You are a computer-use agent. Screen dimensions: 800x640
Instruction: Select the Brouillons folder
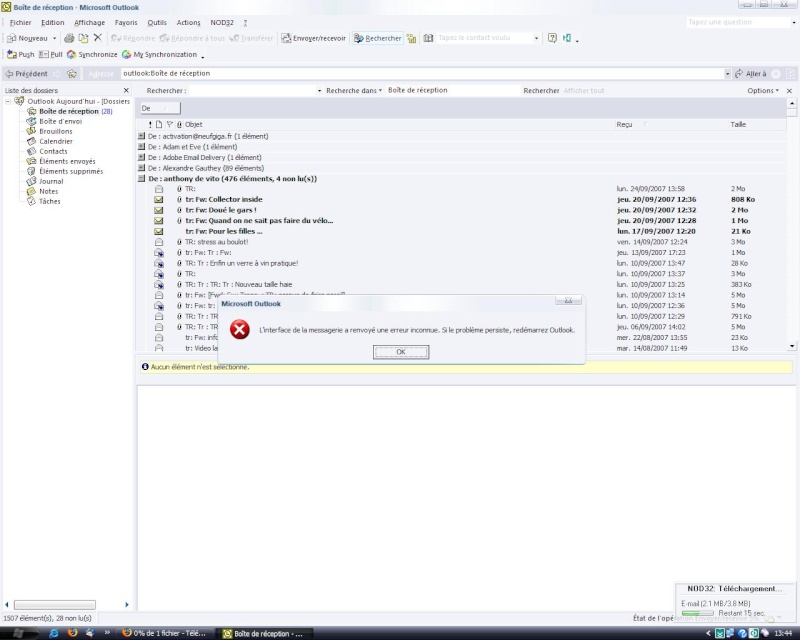click(56, 132)
